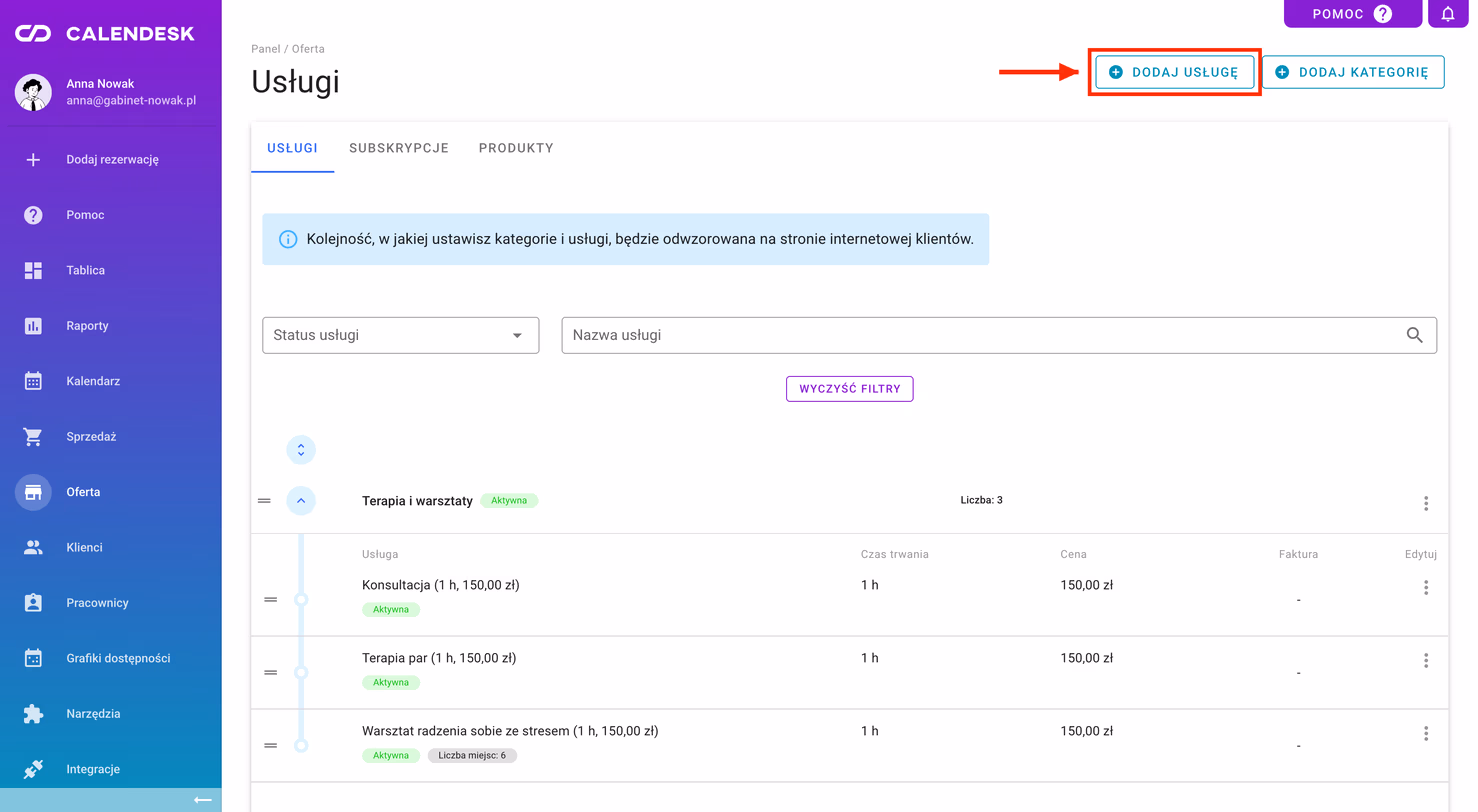Open Integracje plug icon
Image resolution: width=1478 pixels, height=812 pixels.
coord(33,769)
